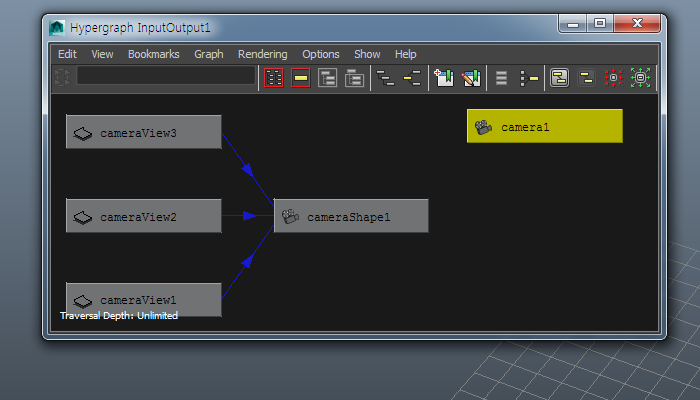Click the Create Bookmark icon
Viewport: 700px width, 400px height.
(x=444, y=78)
